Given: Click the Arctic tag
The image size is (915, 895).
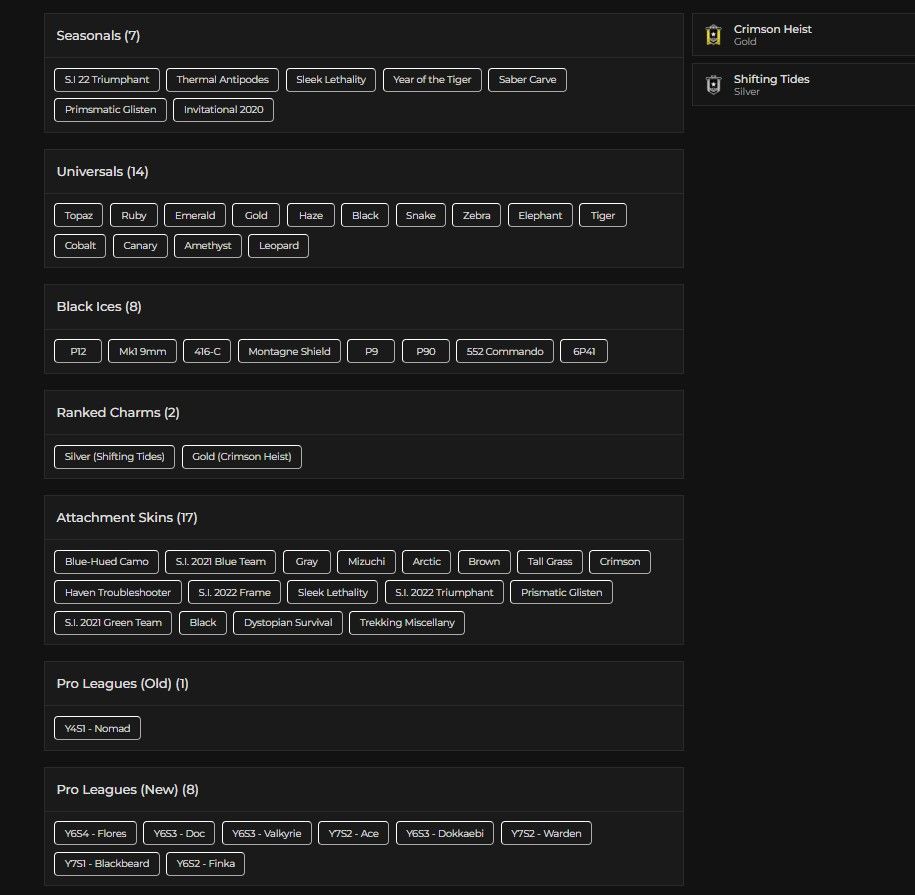Looking at the screenshot, I should click(427, 562).
